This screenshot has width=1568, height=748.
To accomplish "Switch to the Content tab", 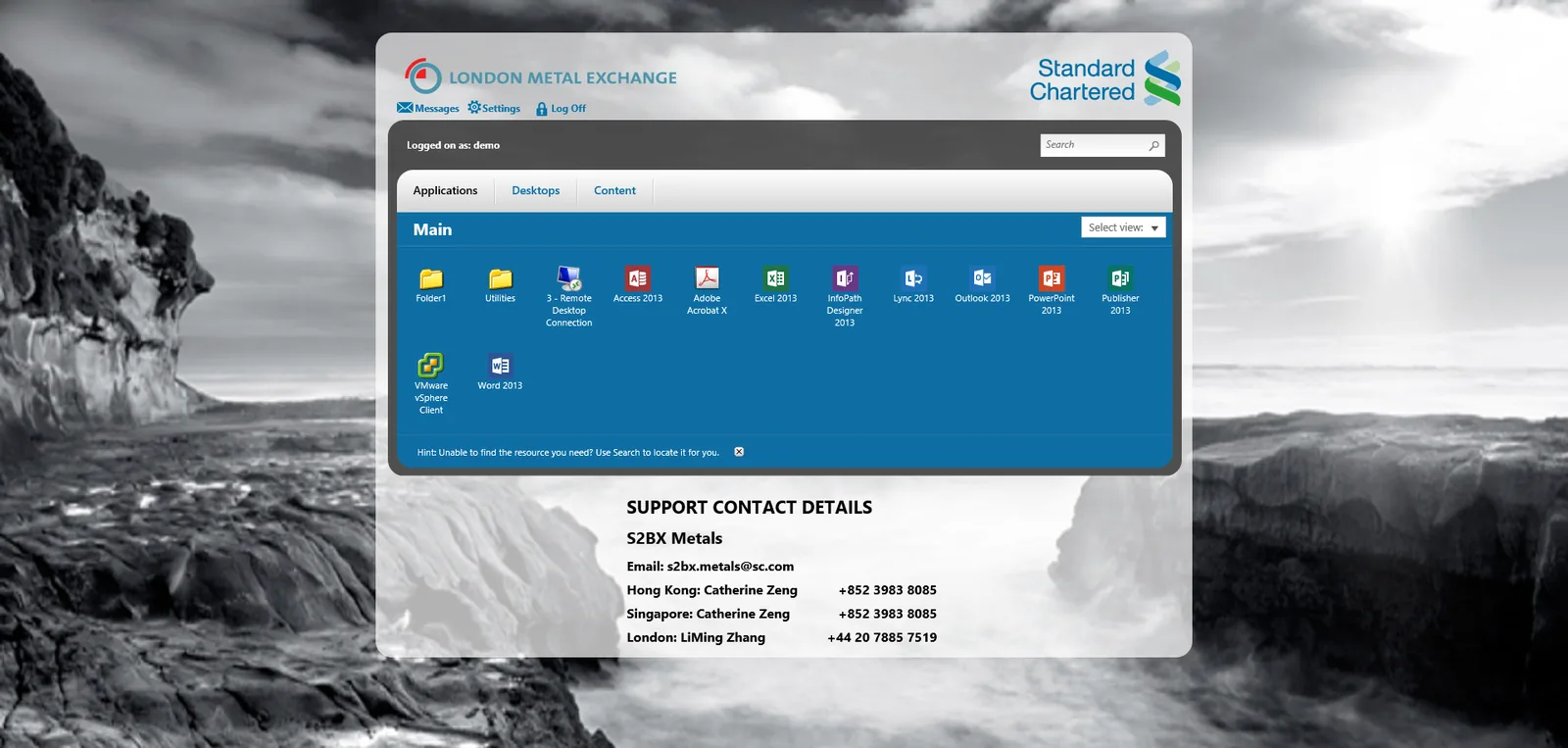I will tap(614, 190).
